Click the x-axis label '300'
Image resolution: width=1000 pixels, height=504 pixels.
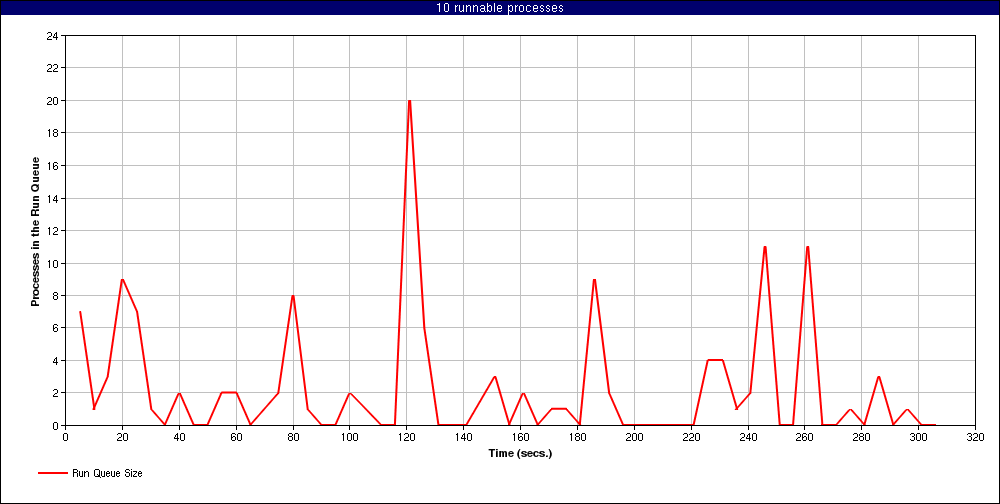(918, 437)
